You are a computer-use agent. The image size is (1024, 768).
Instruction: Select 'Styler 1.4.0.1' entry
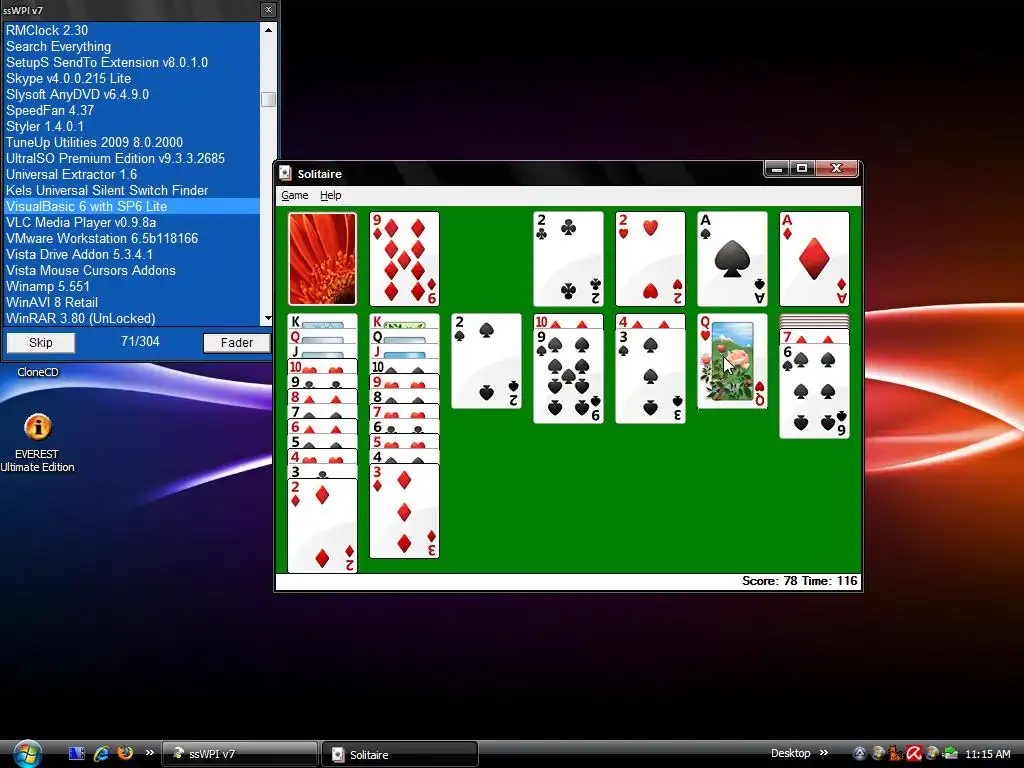[x=132, y=126]
